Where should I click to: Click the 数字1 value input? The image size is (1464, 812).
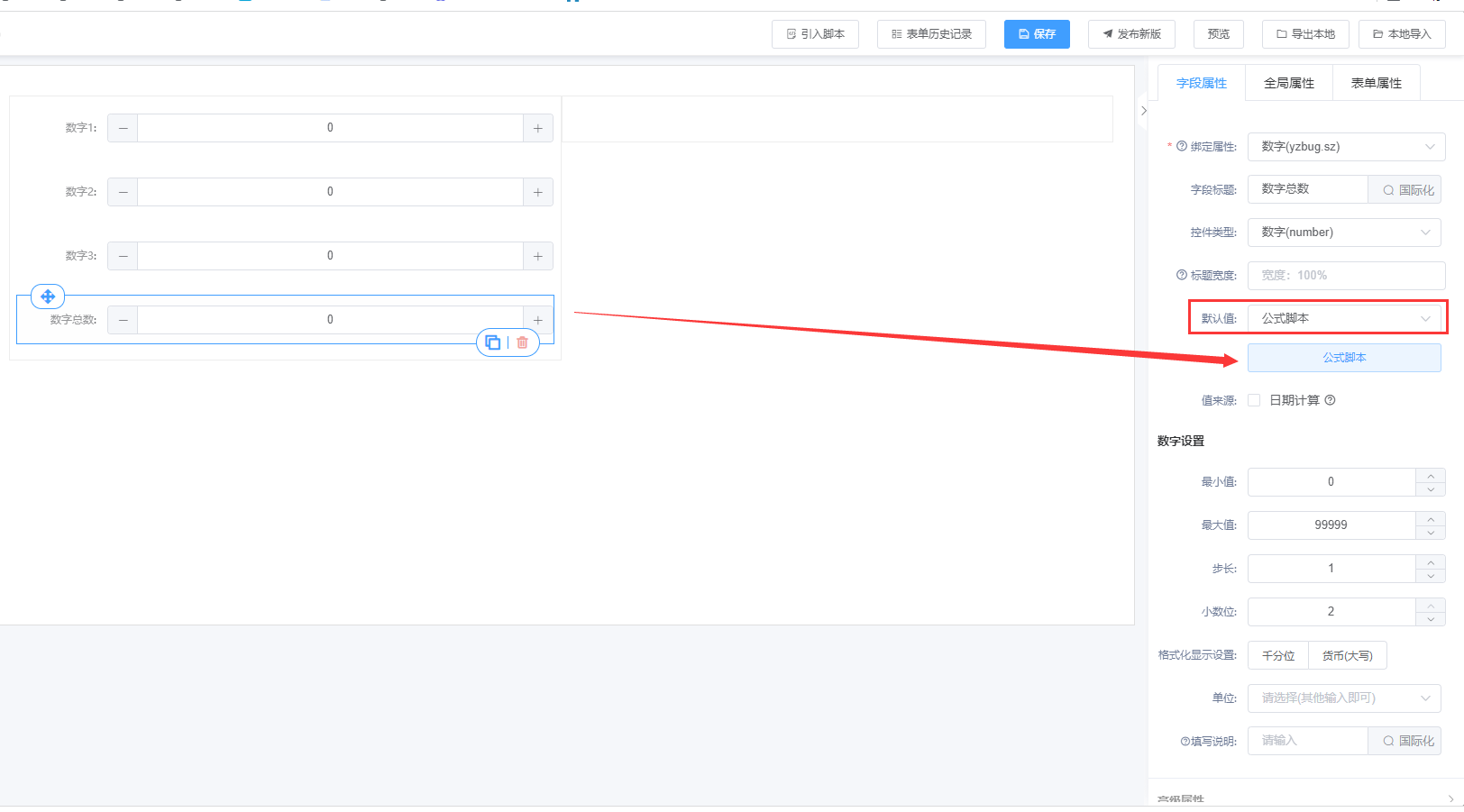pos(330,128)
